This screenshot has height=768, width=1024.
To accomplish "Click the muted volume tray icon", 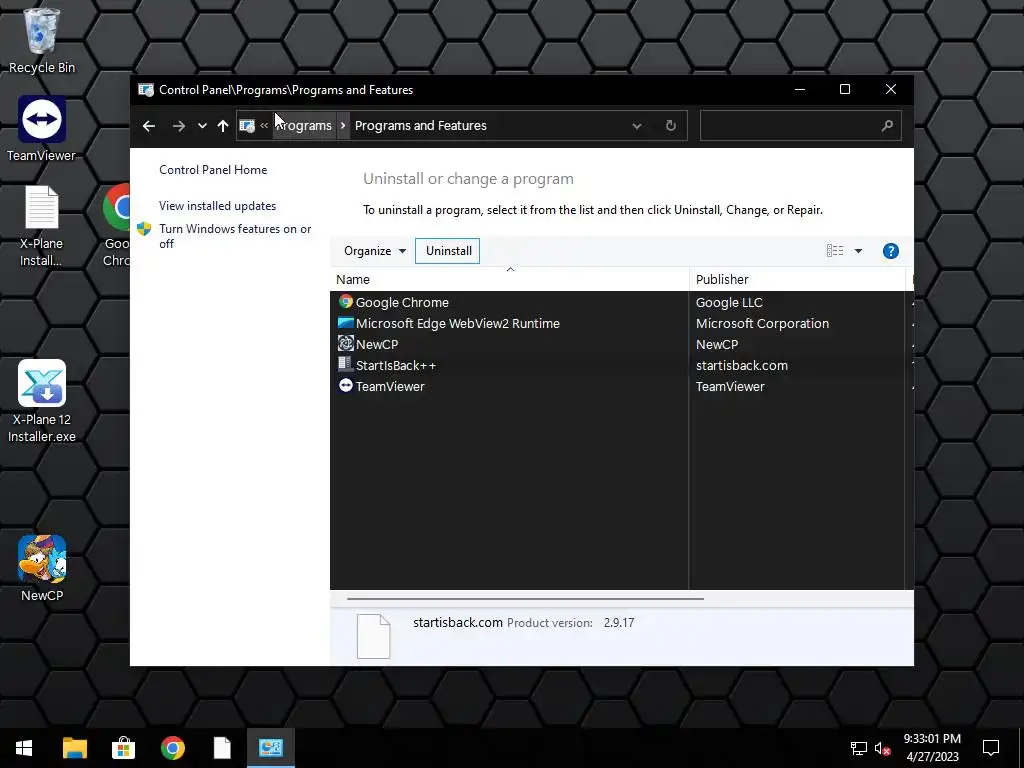I will coord(883,748).
